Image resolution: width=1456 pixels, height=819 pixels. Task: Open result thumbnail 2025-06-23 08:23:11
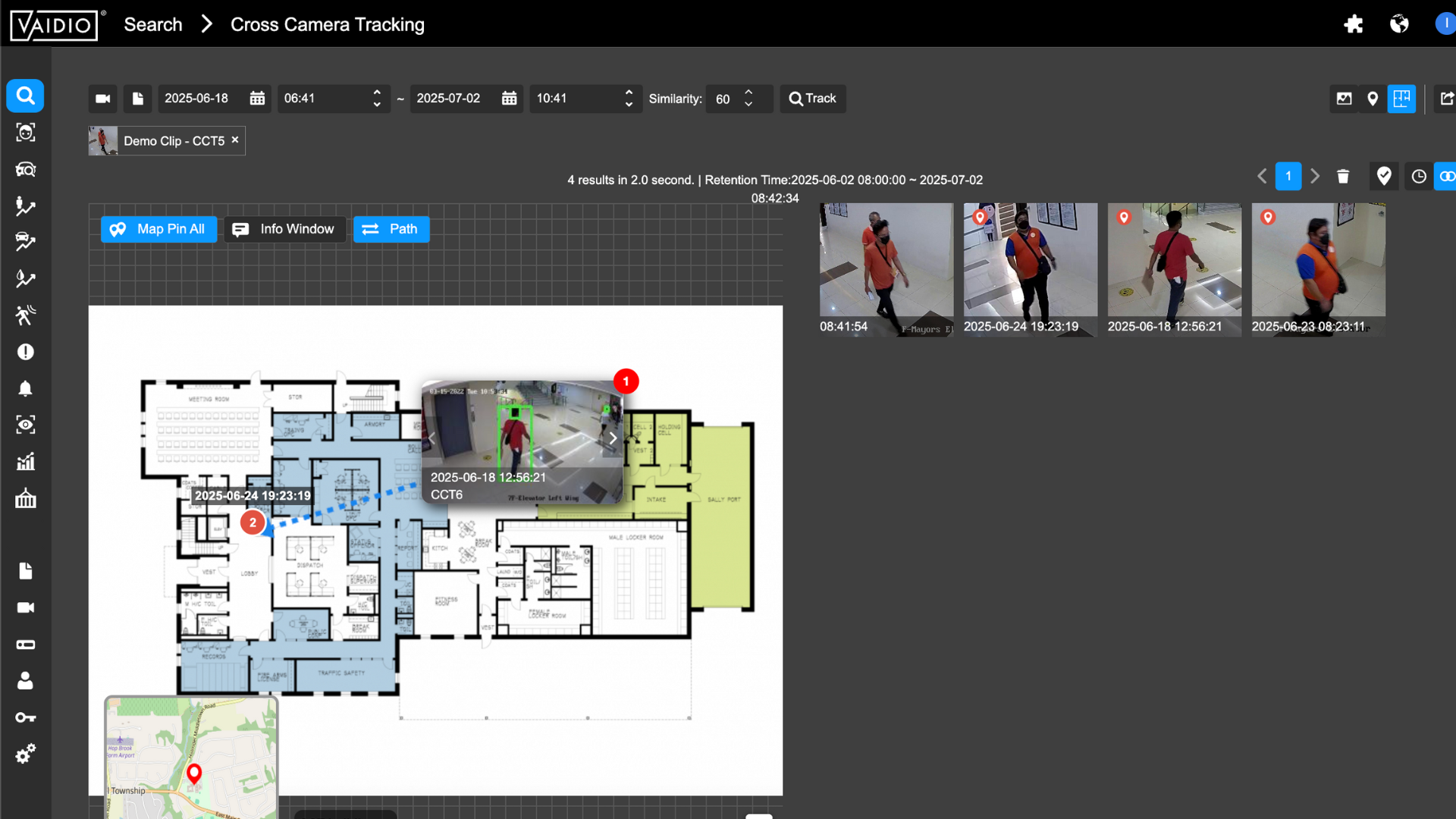point(1319,269)
